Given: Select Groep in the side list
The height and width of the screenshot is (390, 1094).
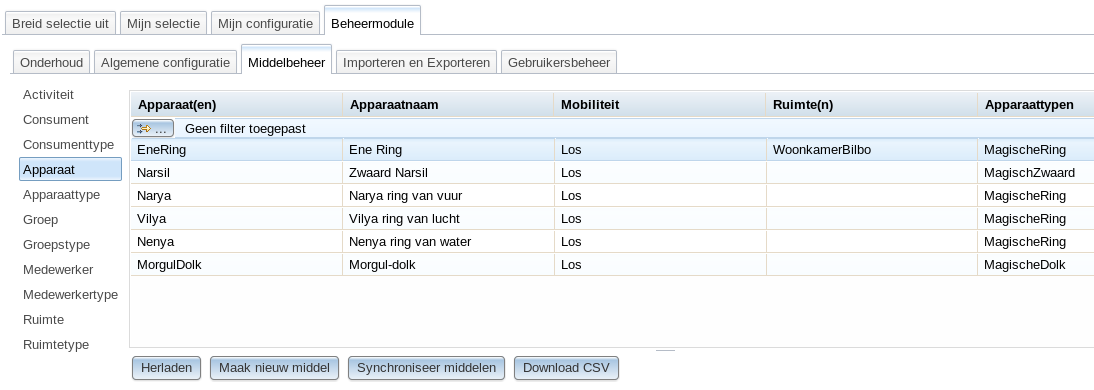Looking at the screenshot, I should pyautogui.click(x=40, y=219).
